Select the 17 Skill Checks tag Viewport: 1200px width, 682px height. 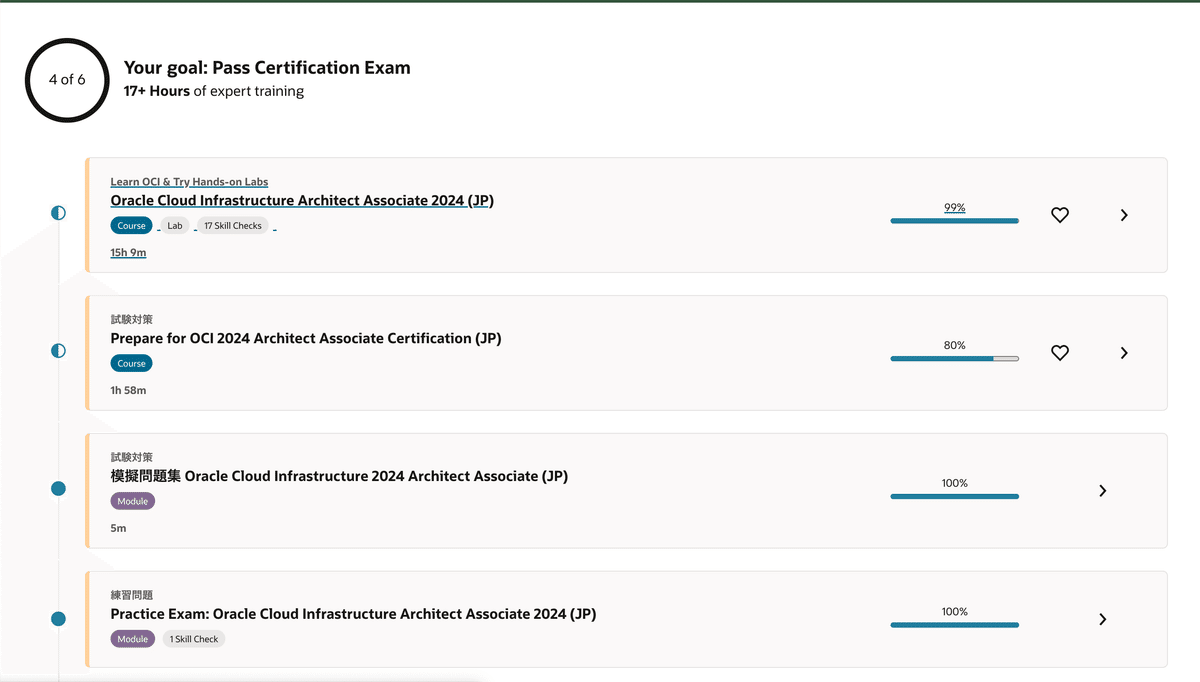233,226
